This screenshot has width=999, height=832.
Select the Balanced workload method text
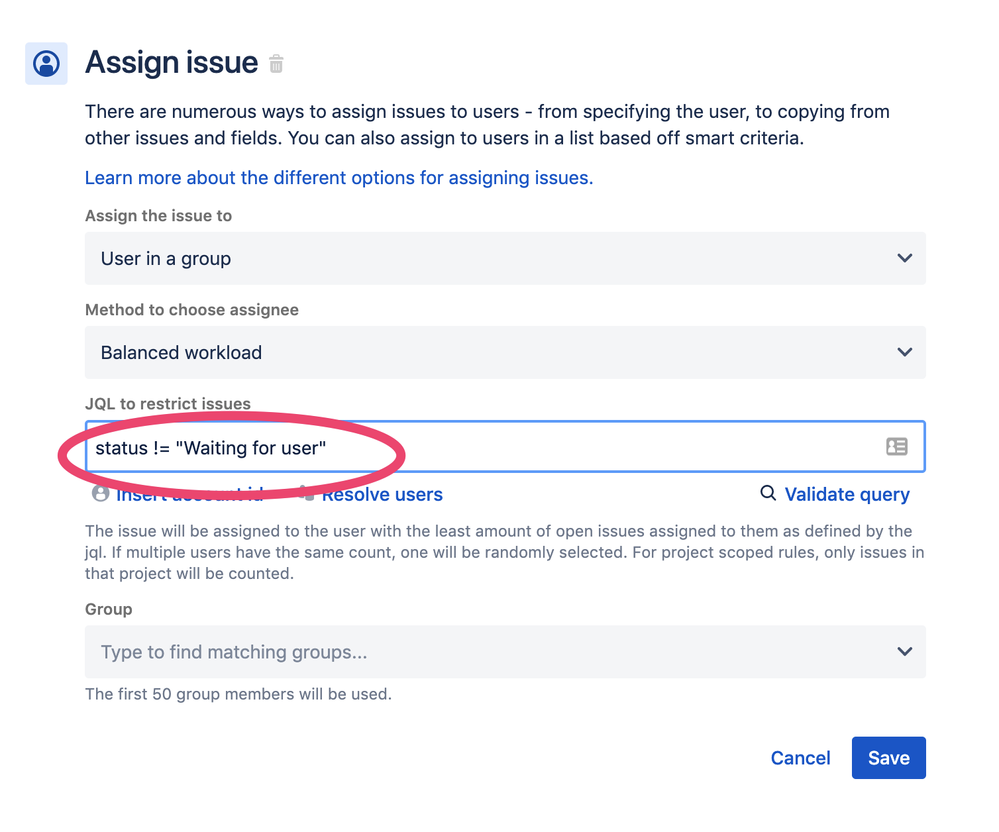[x=181, y=352]
